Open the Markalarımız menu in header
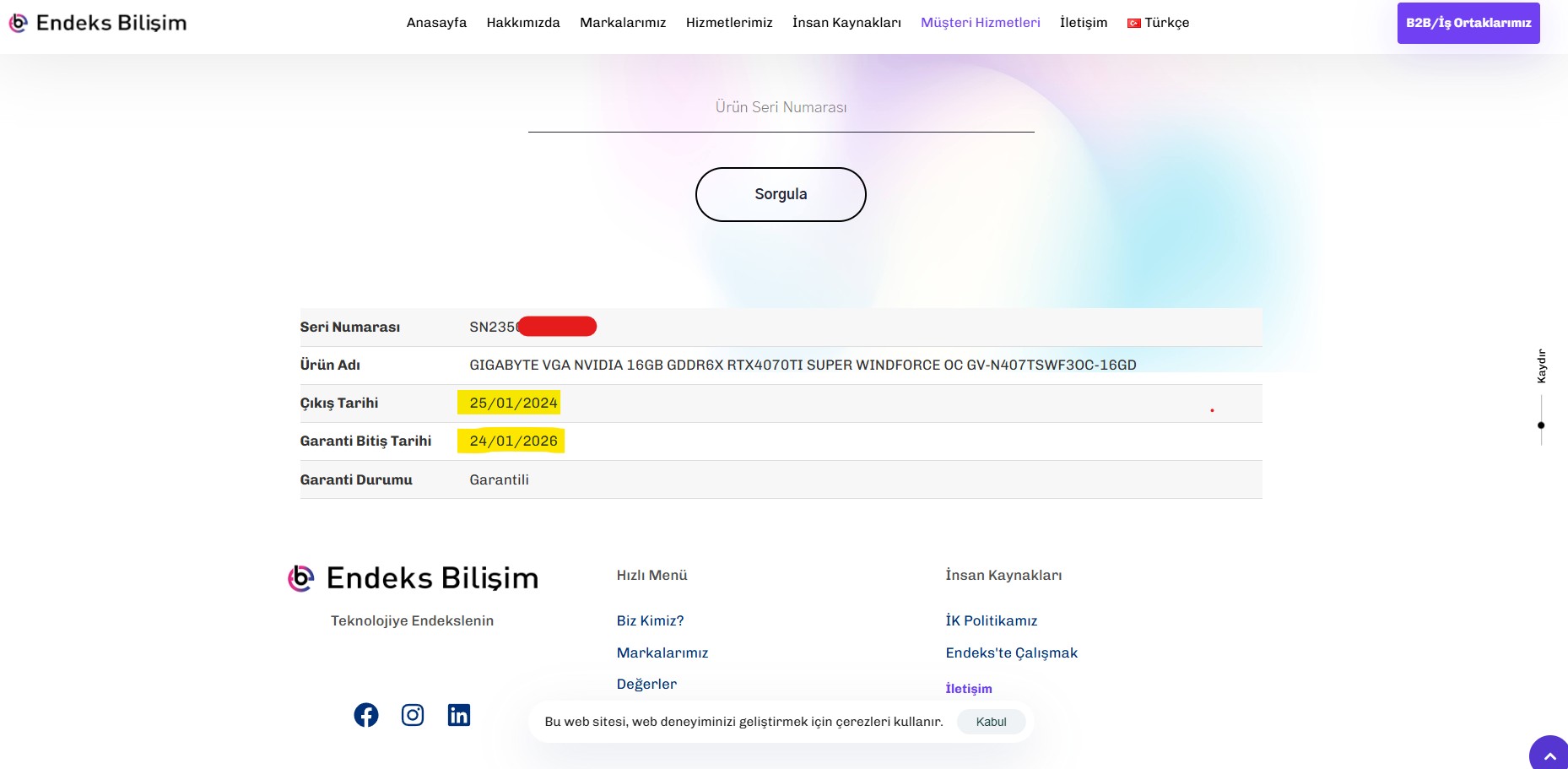Viewport: 1568px width, 769px height. pos(623,23)
